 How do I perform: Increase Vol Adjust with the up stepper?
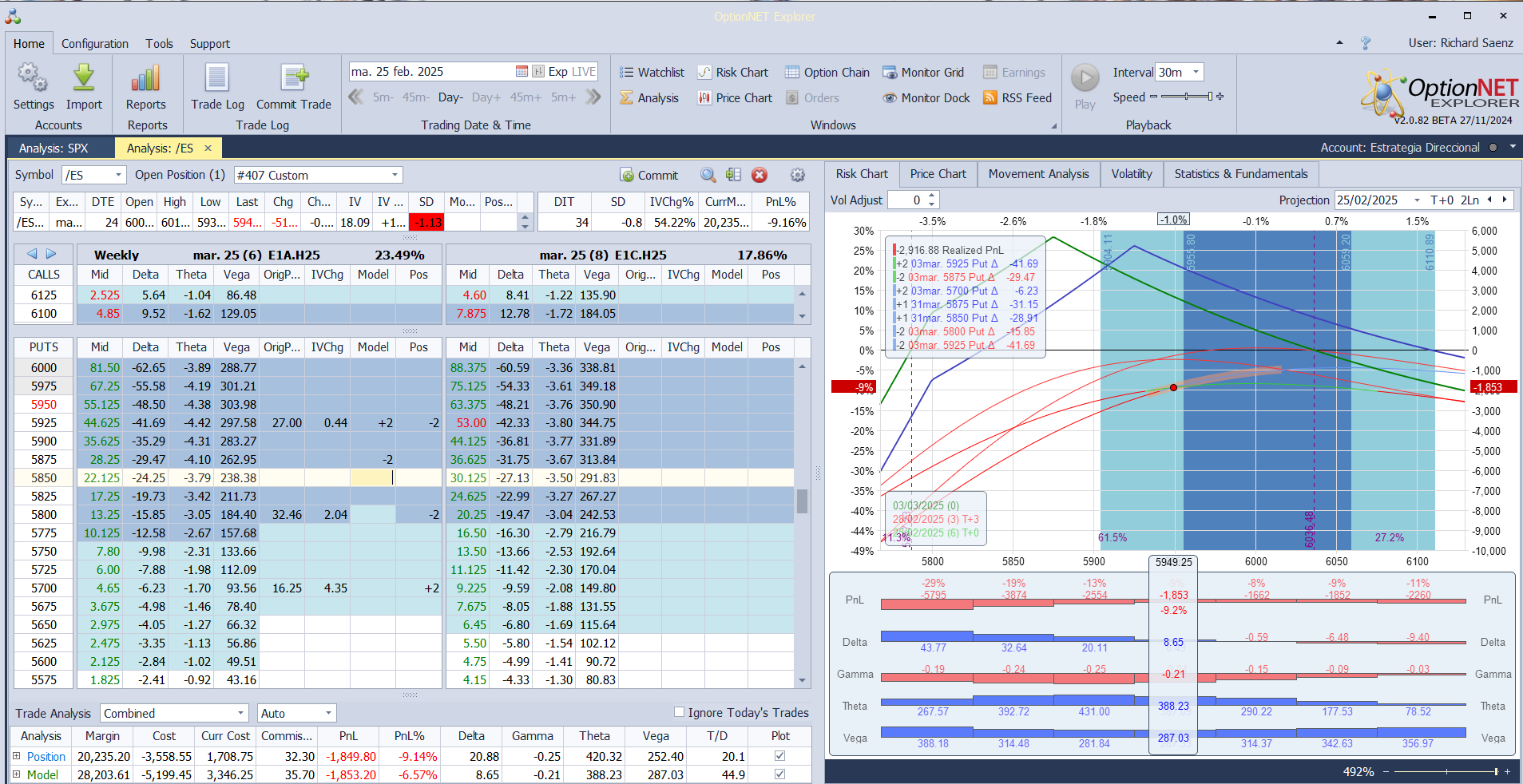pyautogui.click(x=932, y=196)
